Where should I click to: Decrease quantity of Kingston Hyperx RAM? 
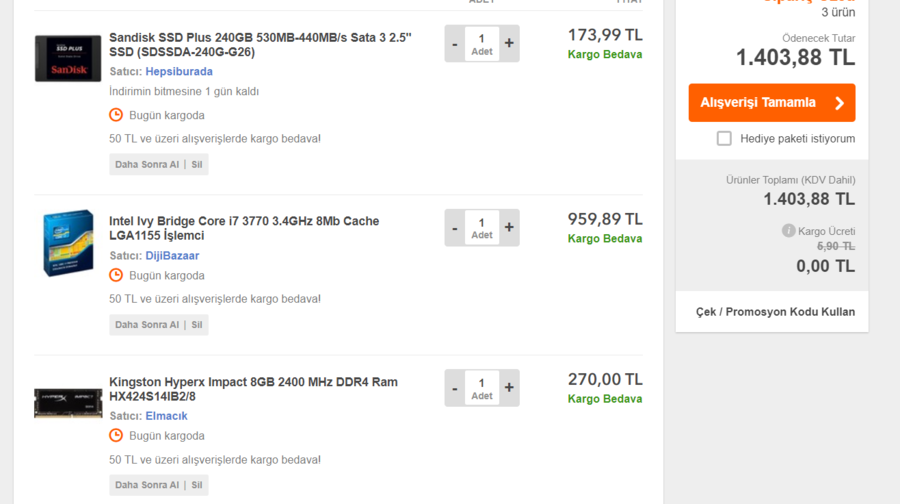click(x=455, y=388)
